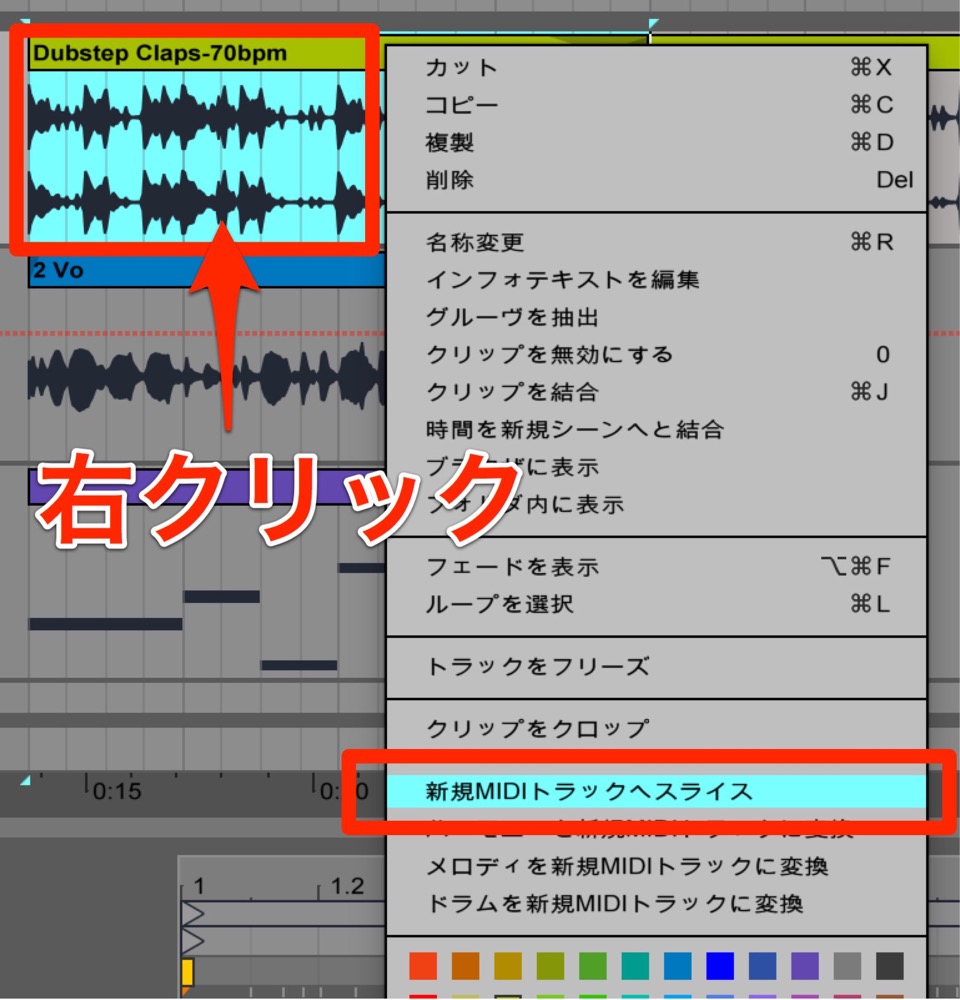Pick the olive clip color swatch
This screenshot has width=960, height=1000.
550,966
